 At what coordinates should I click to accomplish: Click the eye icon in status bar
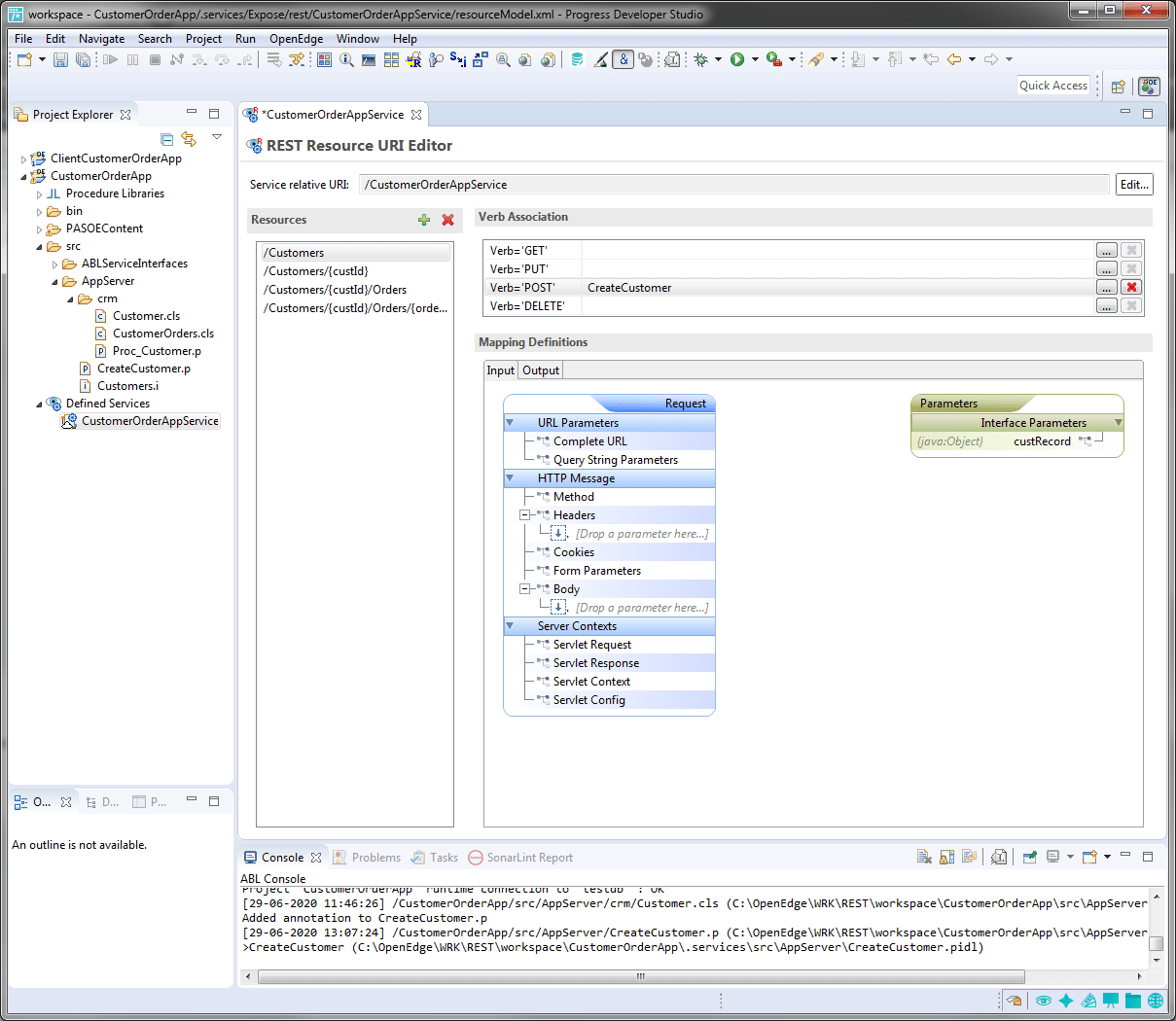pyautogui.click(x=1043, y=1001)
